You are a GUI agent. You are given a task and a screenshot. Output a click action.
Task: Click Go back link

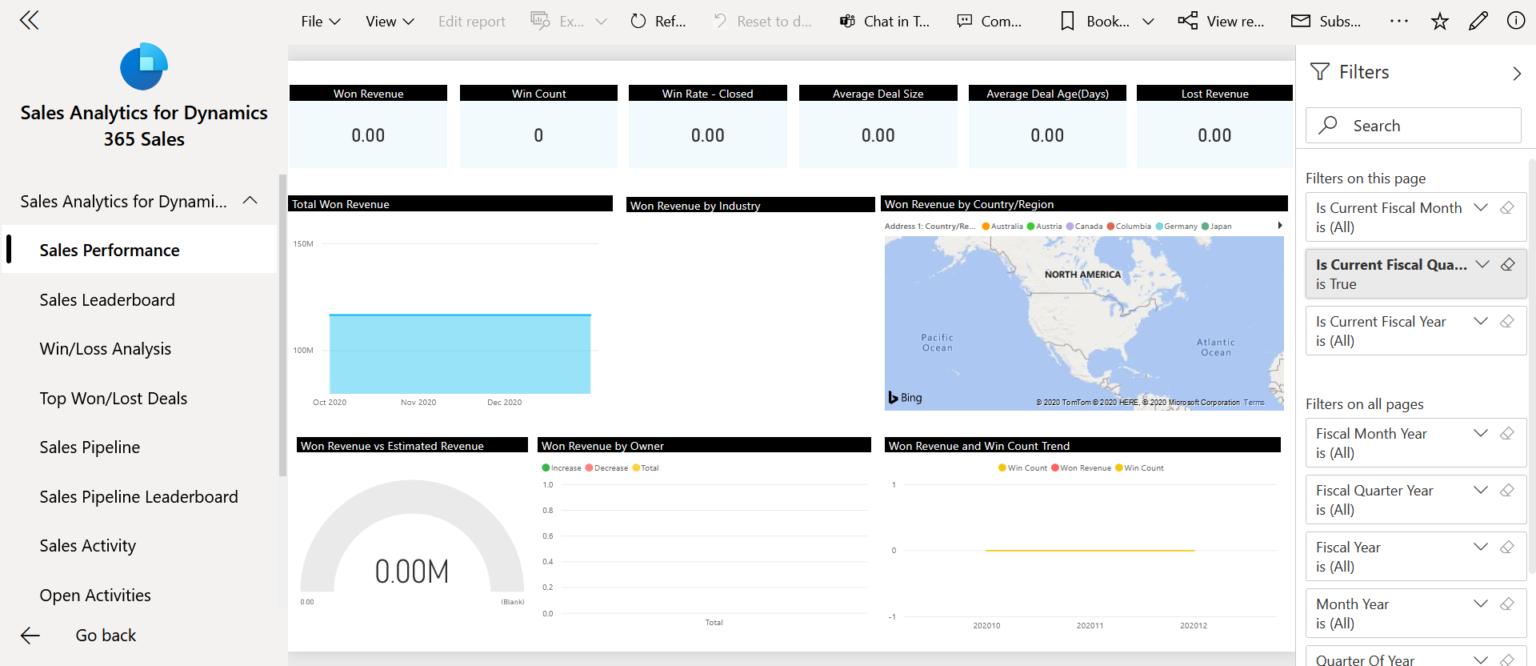pos(106,635)
